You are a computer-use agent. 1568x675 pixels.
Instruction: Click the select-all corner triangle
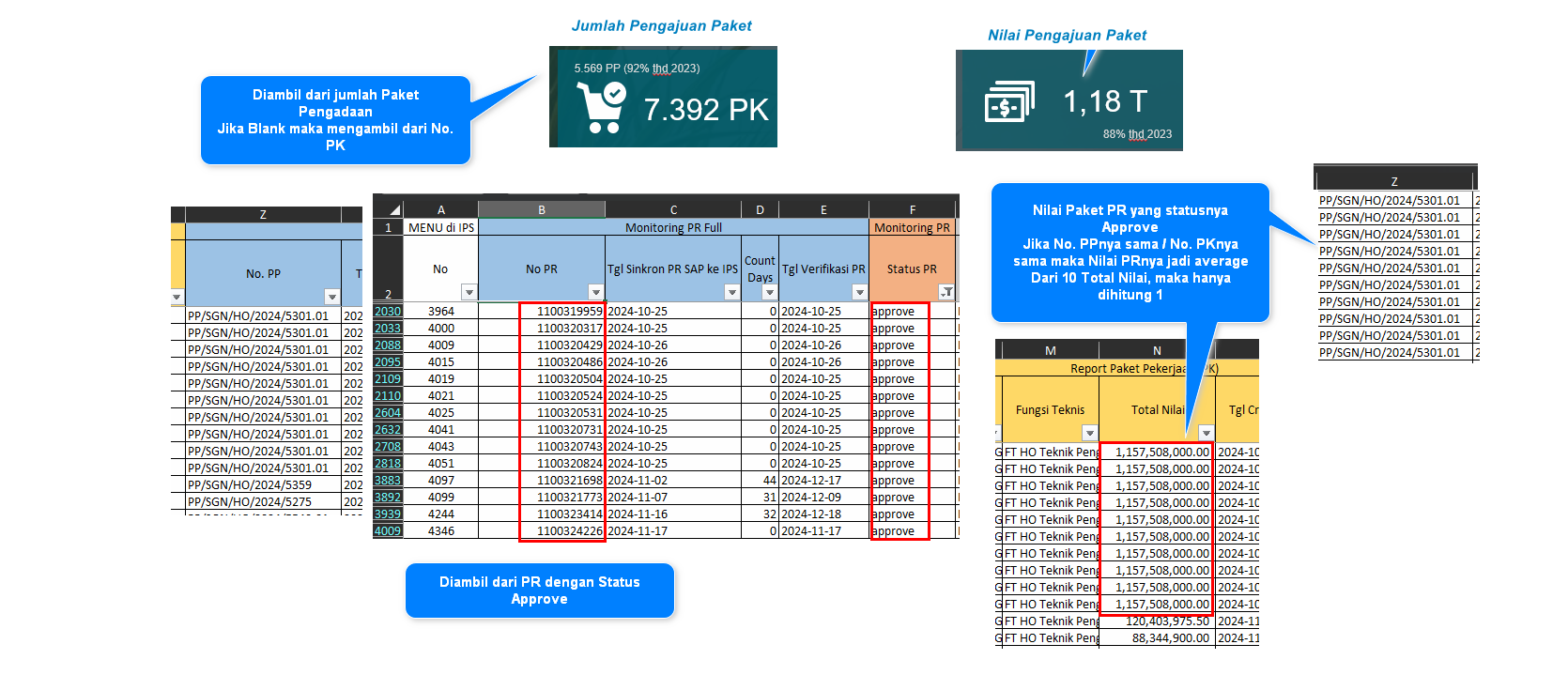tap(394, 210)
